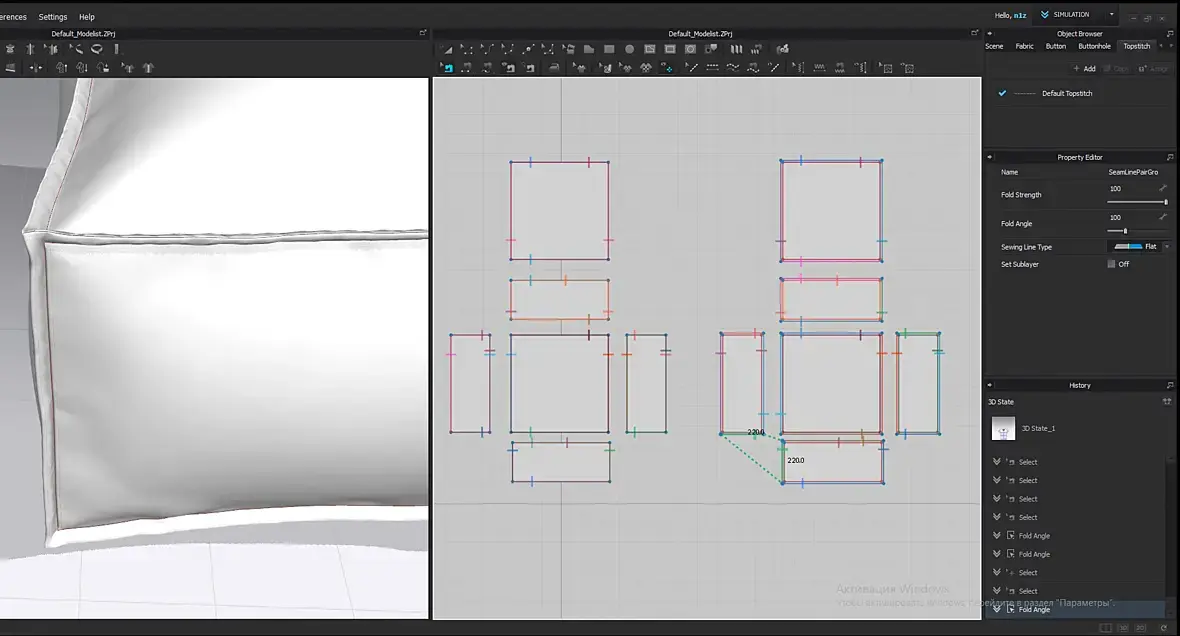Collapse the Object Browser panel arrow
Viewport: 1180px width, 636px height.
click(990, 33)
